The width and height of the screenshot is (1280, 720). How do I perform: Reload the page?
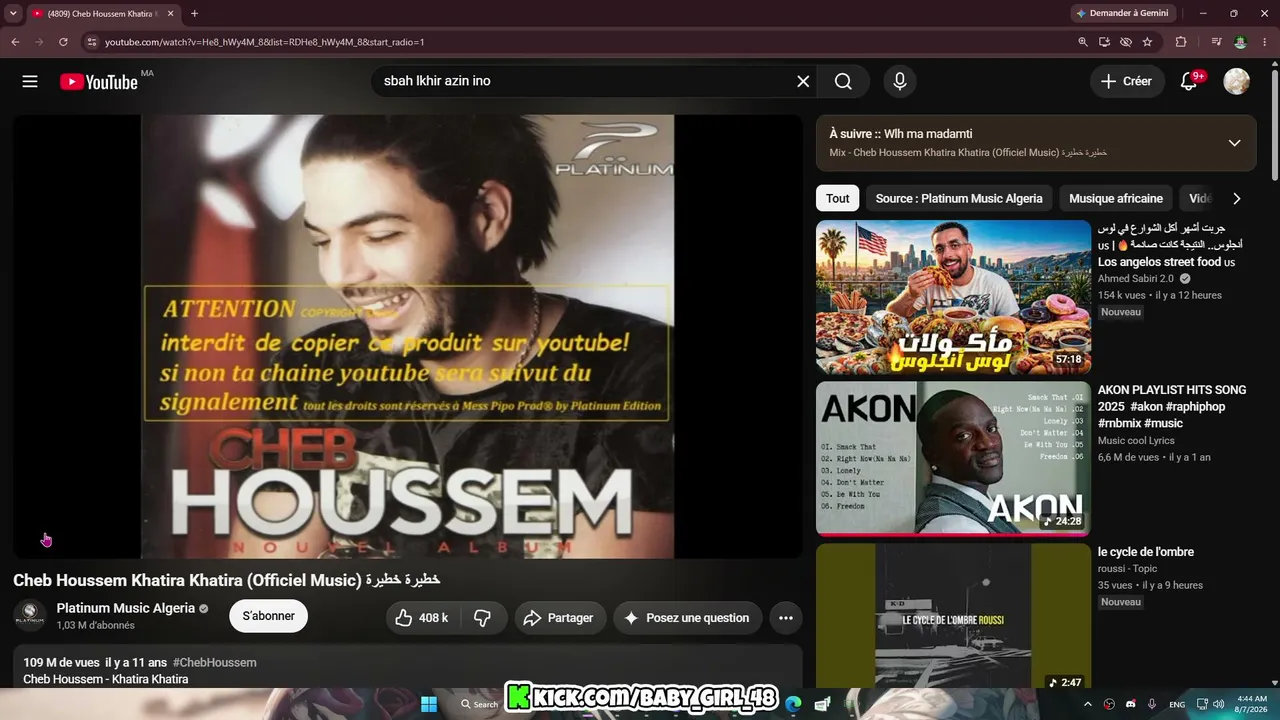[63, 42]
